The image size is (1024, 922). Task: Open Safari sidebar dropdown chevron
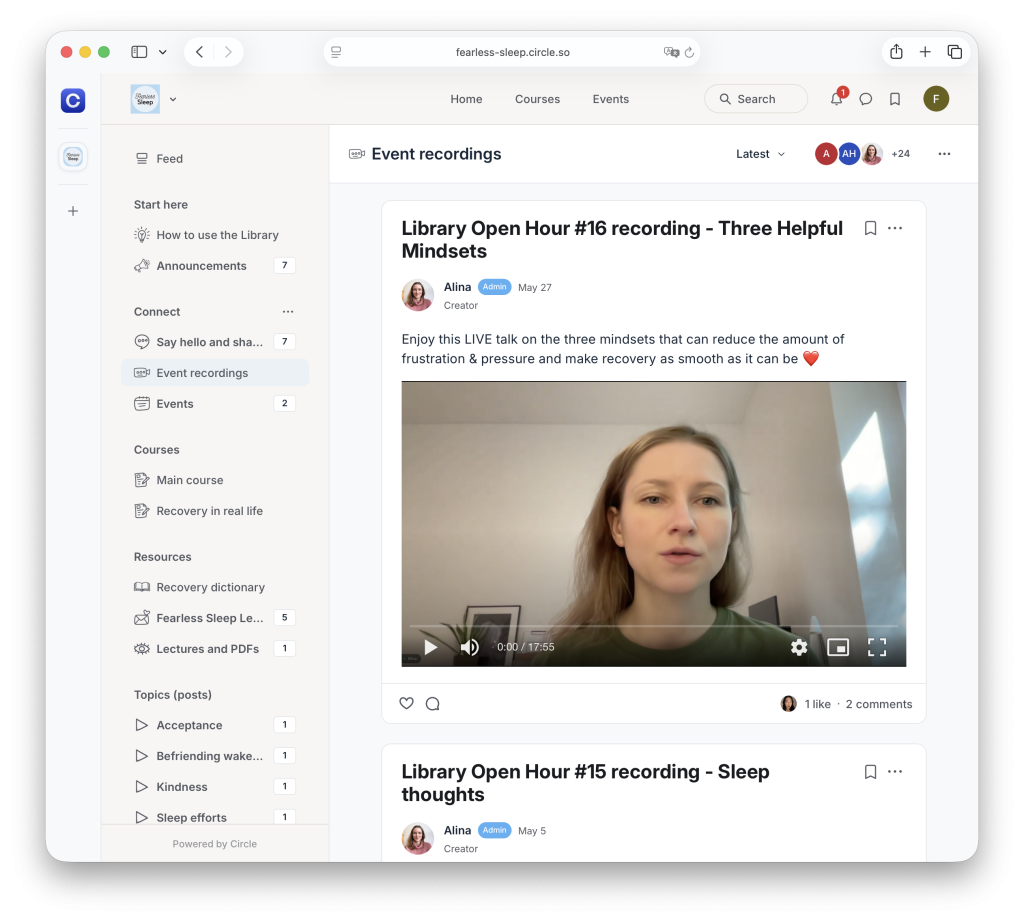tap(163, 52)
